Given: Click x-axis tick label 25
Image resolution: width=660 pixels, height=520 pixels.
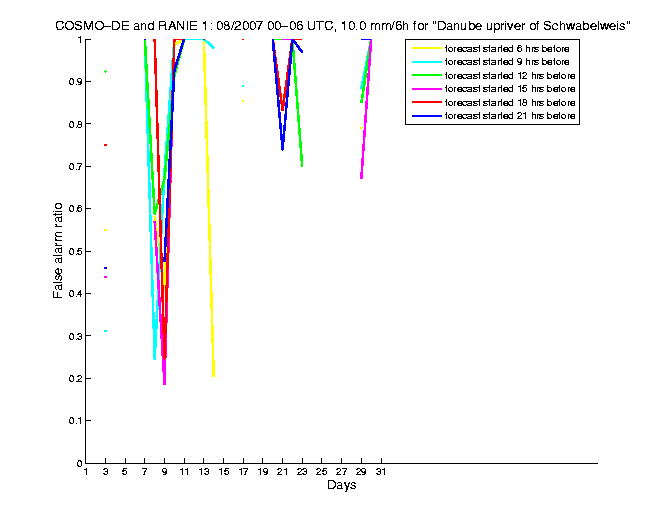Looking at the screenshot, I should coord(322,472).
